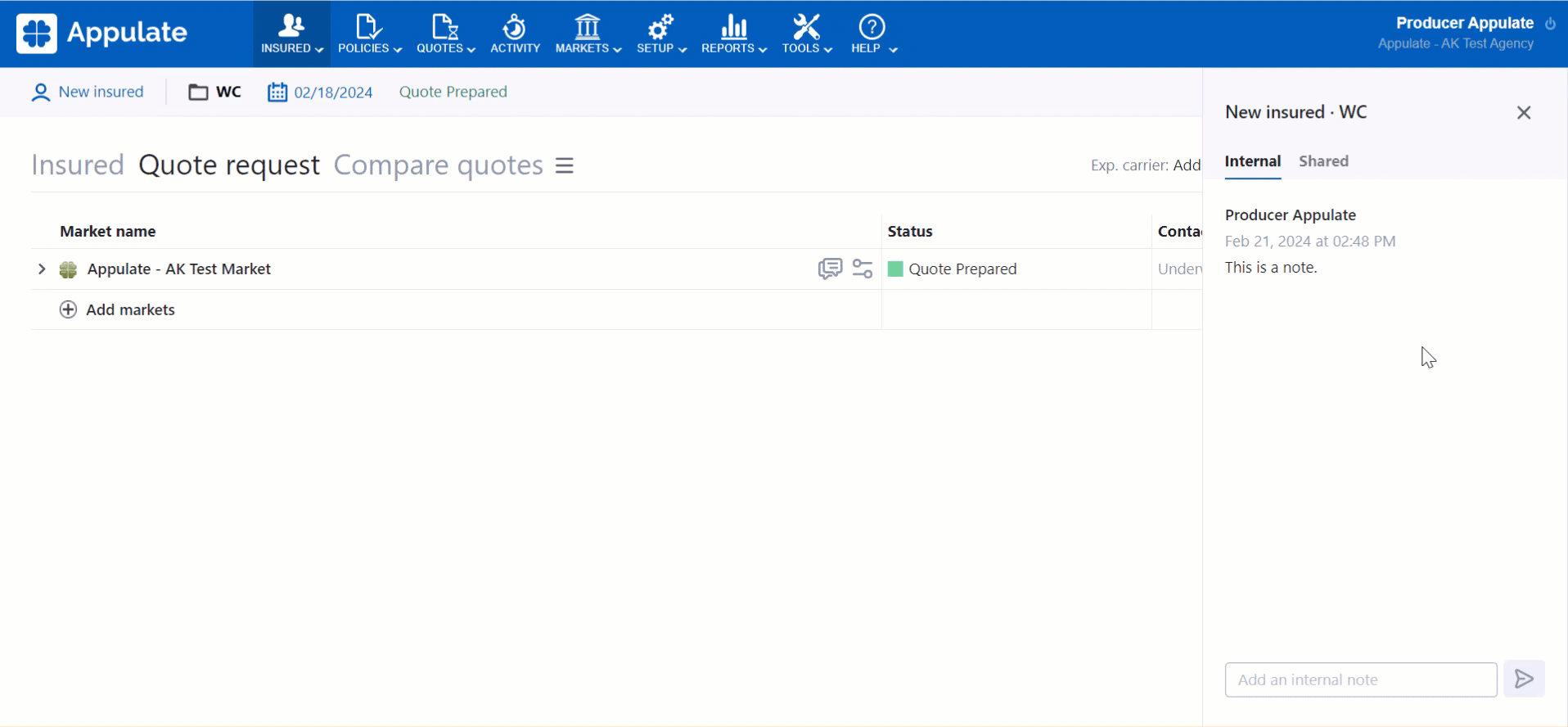This screenshot has width=1568, height=727.
Task: Click the settings sliders icon in market row
Action: pyautogui.click(x=863, y=269)
